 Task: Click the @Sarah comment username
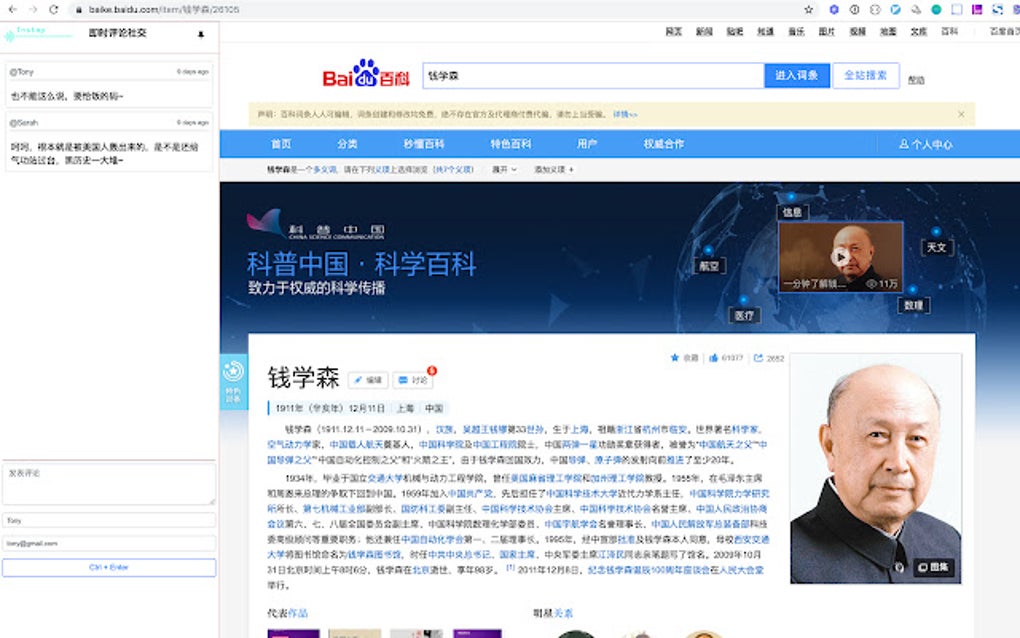point(23,123)
